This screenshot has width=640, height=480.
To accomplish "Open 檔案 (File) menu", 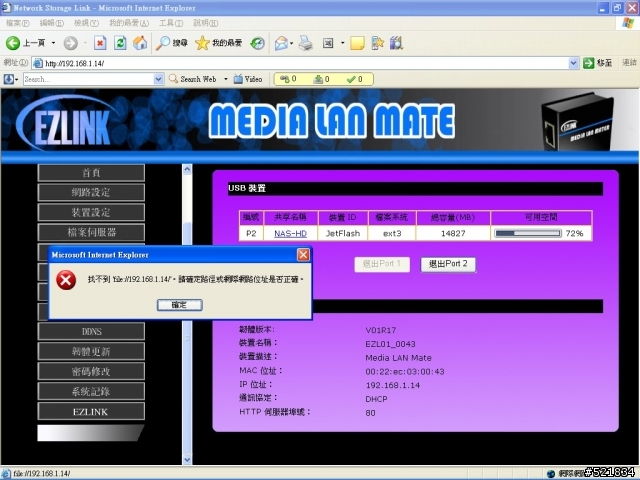I will coord(18,23).
